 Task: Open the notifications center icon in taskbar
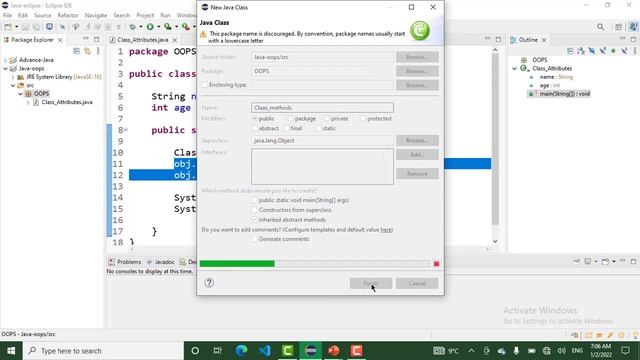click(625, 351)
